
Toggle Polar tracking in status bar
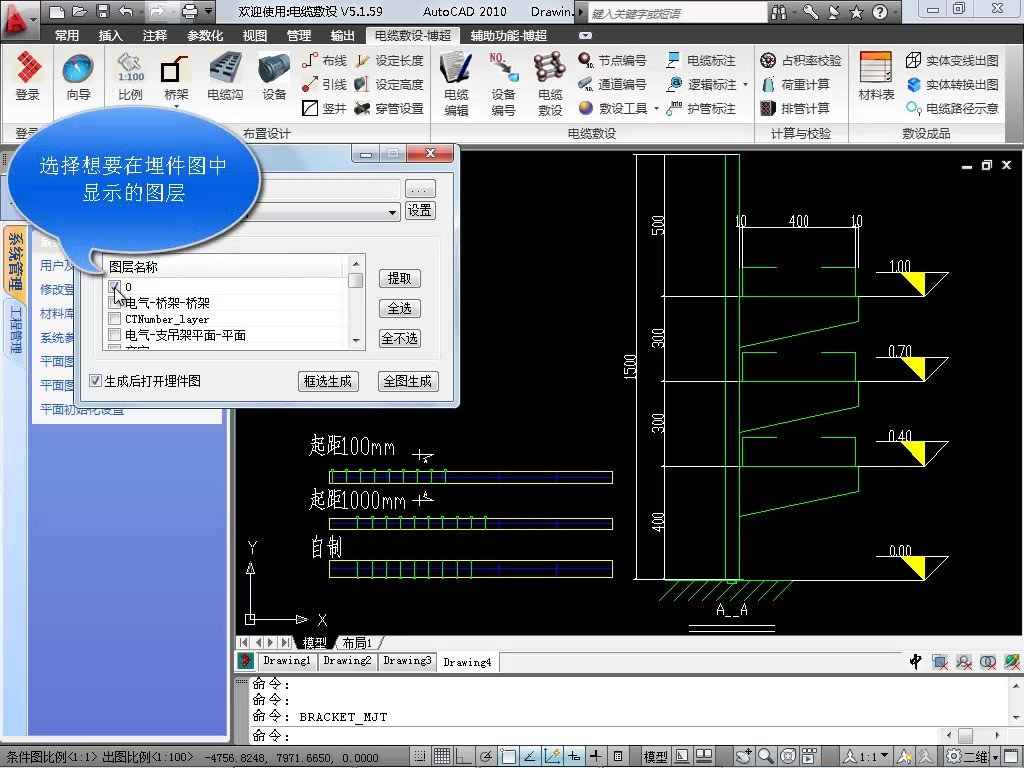(x=486, y=757)
